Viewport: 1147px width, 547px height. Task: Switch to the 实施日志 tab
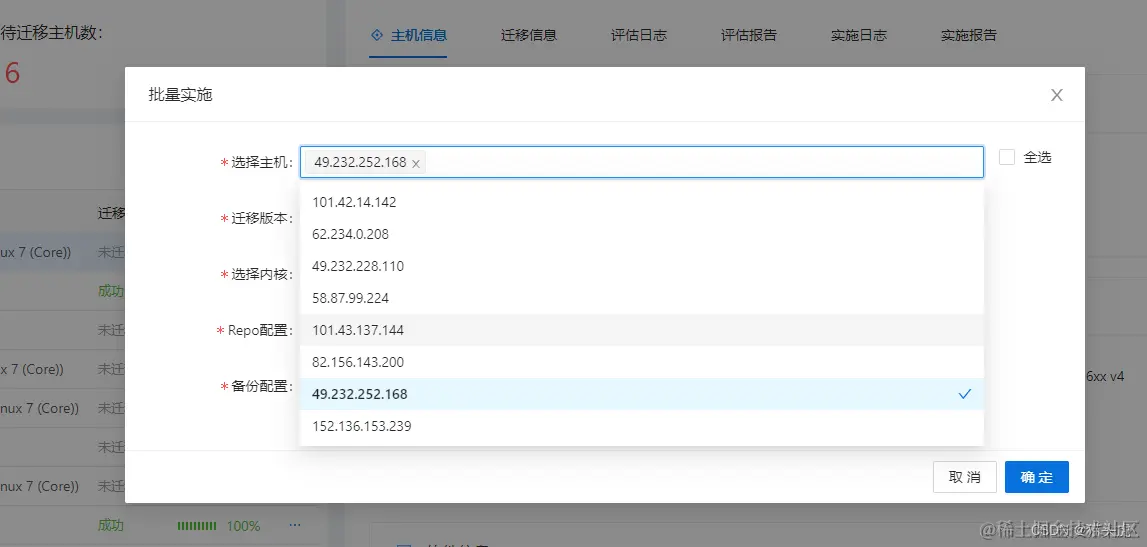tap(859, 35)
